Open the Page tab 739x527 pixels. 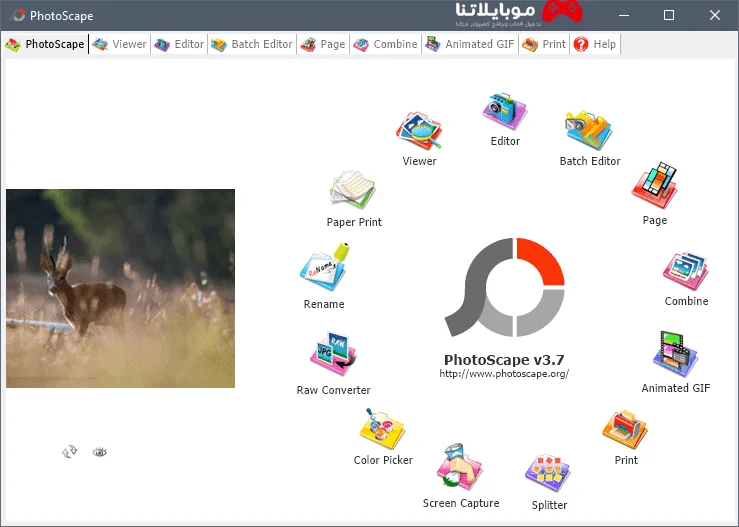click(323, 44)
